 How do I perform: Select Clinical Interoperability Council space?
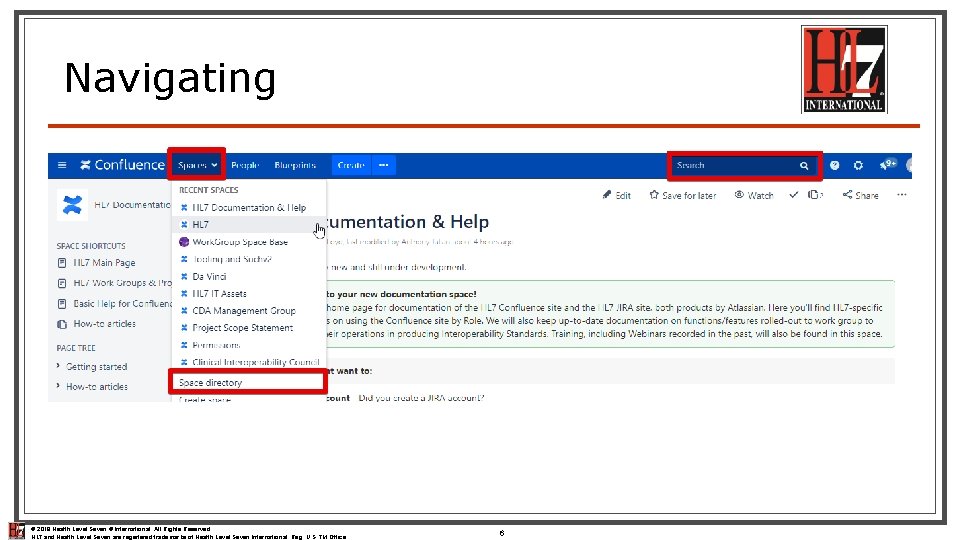(249, 362)
